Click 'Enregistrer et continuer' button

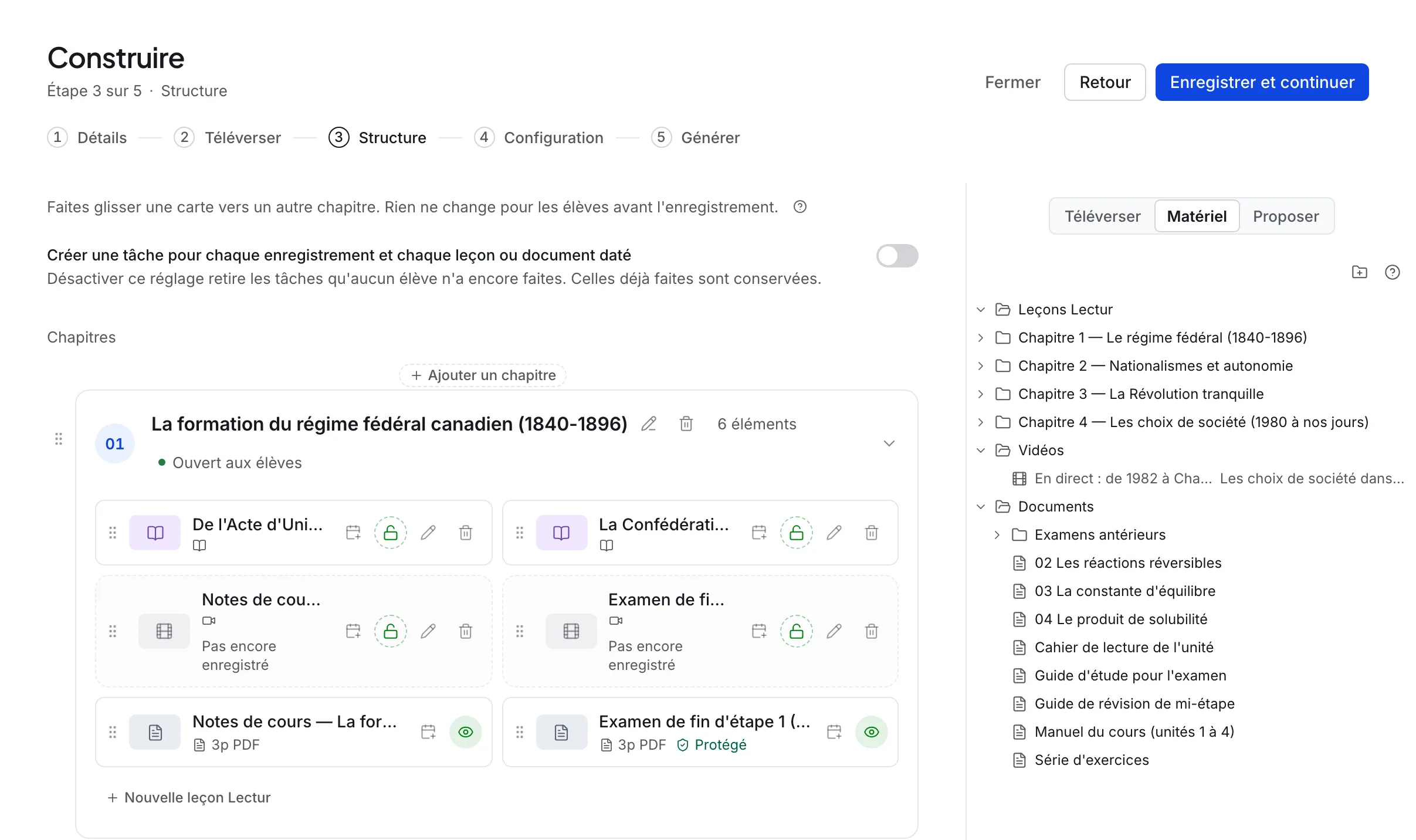pos(1262,82)
